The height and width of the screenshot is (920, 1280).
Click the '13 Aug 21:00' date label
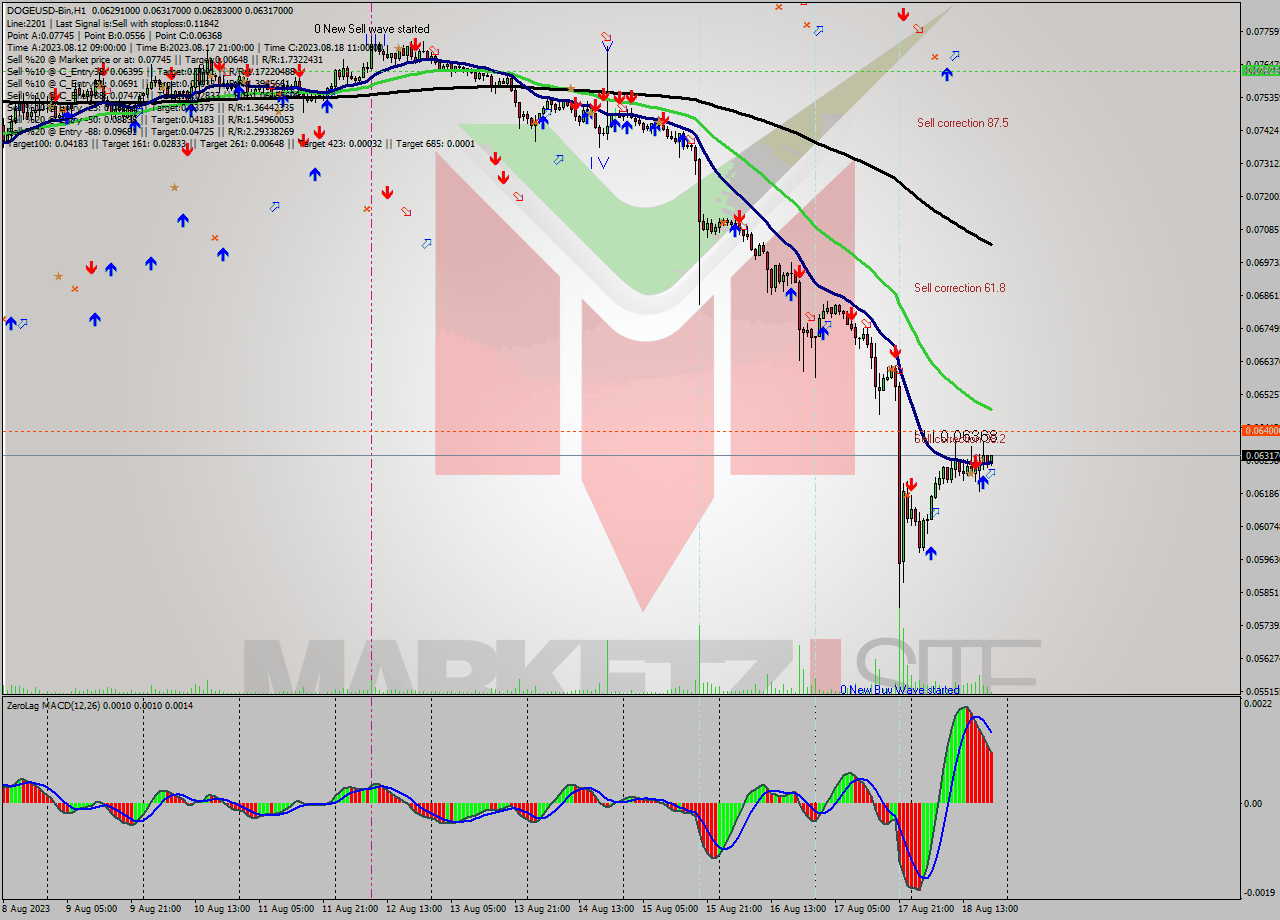click(x=543, y=909)
